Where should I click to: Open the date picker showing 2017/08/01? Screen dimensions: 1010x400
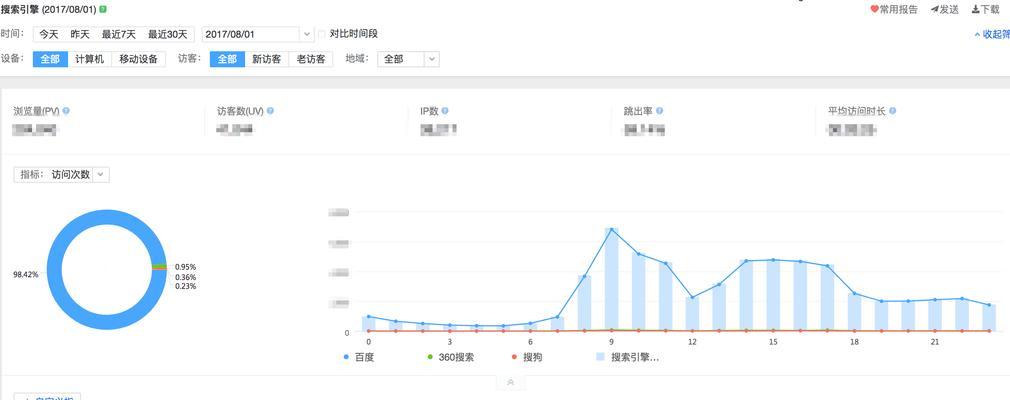point(258,34)
